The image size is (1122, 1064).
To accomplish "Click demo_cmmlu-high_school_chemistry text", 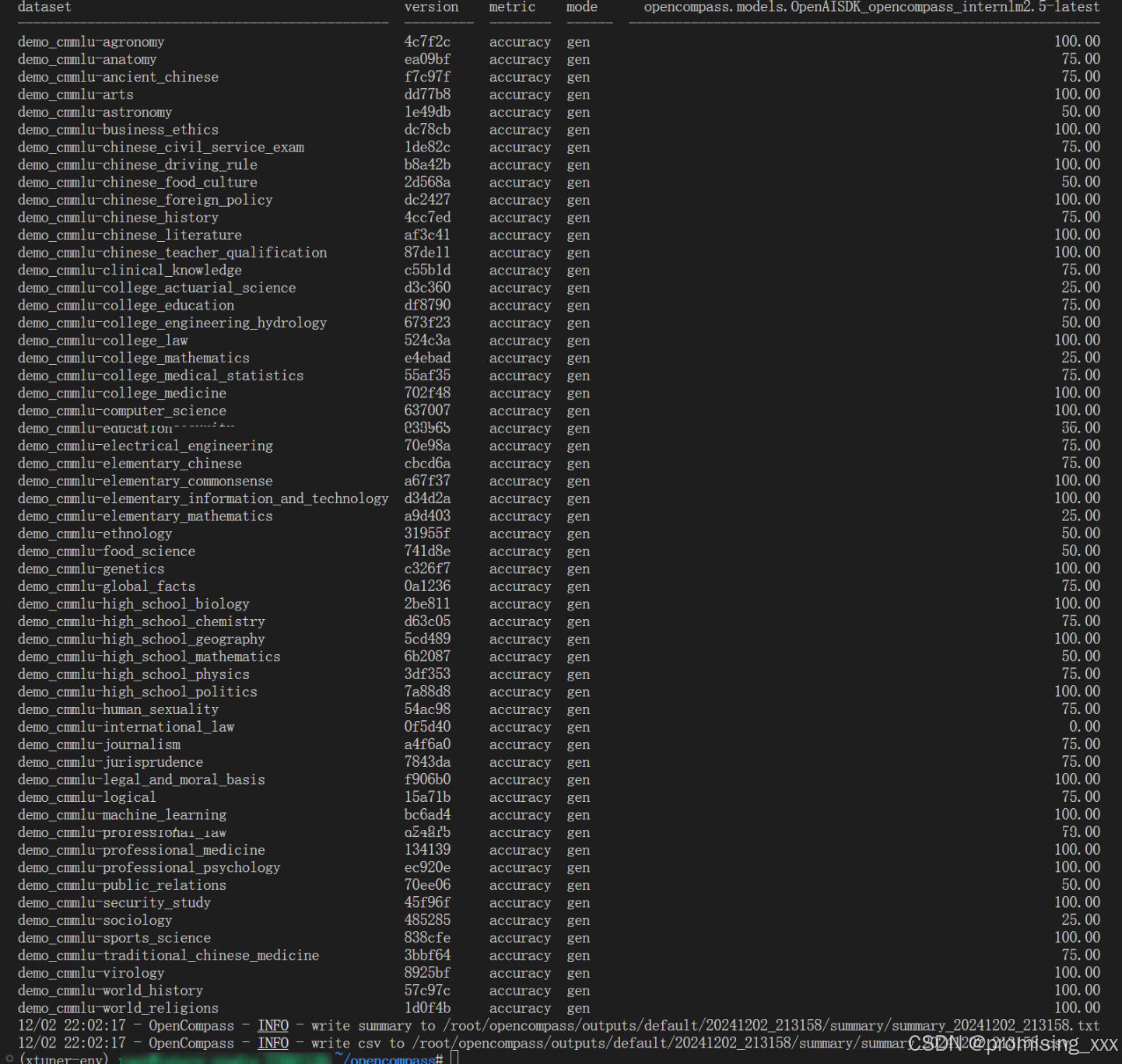I will point(142,621).
